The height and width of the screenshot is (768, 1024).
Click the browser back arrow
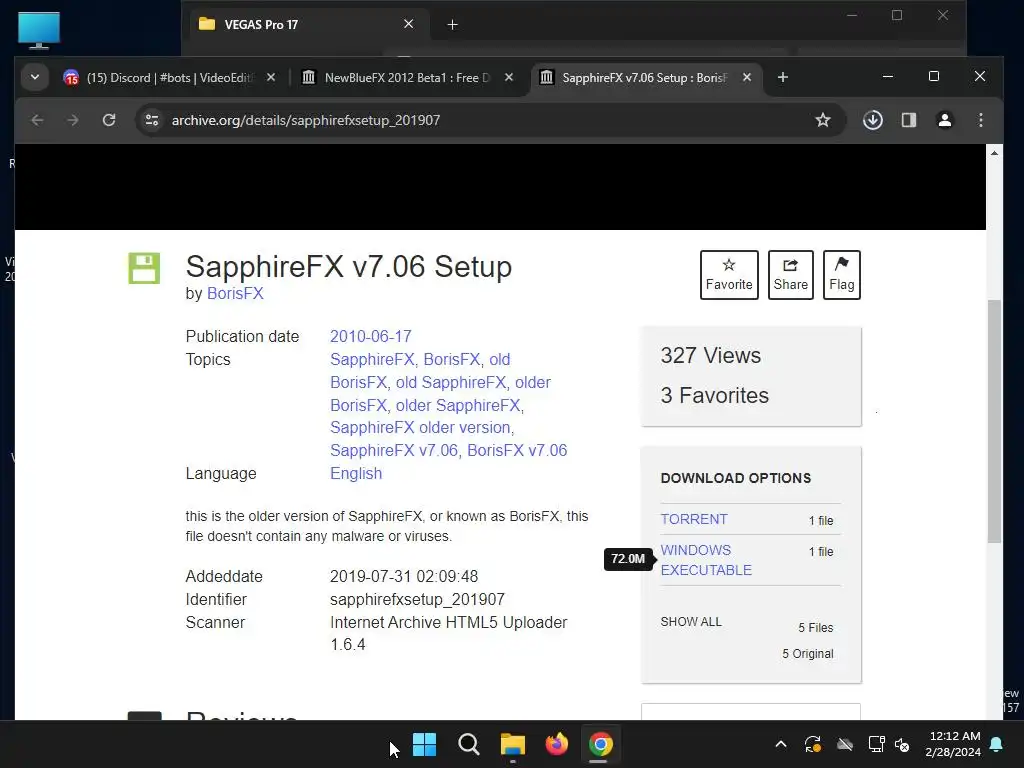pos(37,120)
